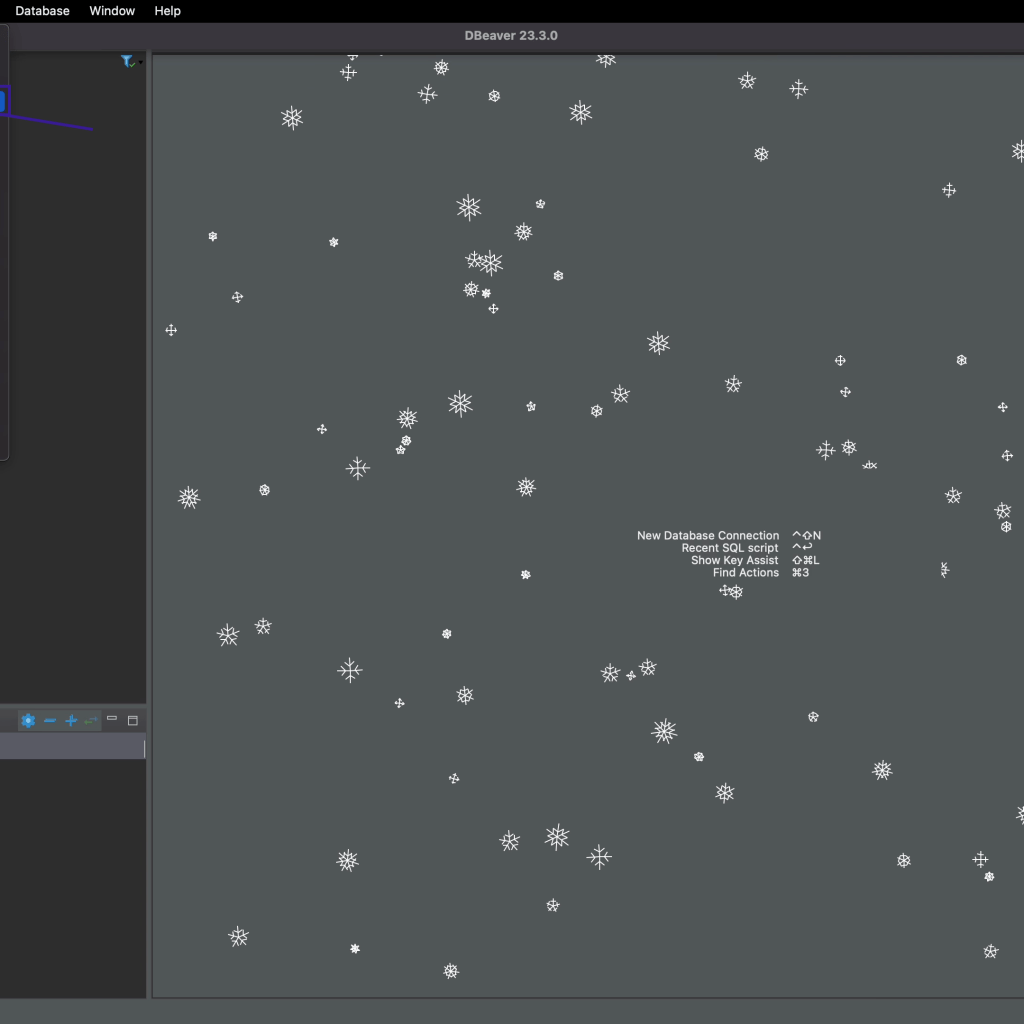
Task: Open the Database menu
Action: pyautogui.click(x=42, y=11)
